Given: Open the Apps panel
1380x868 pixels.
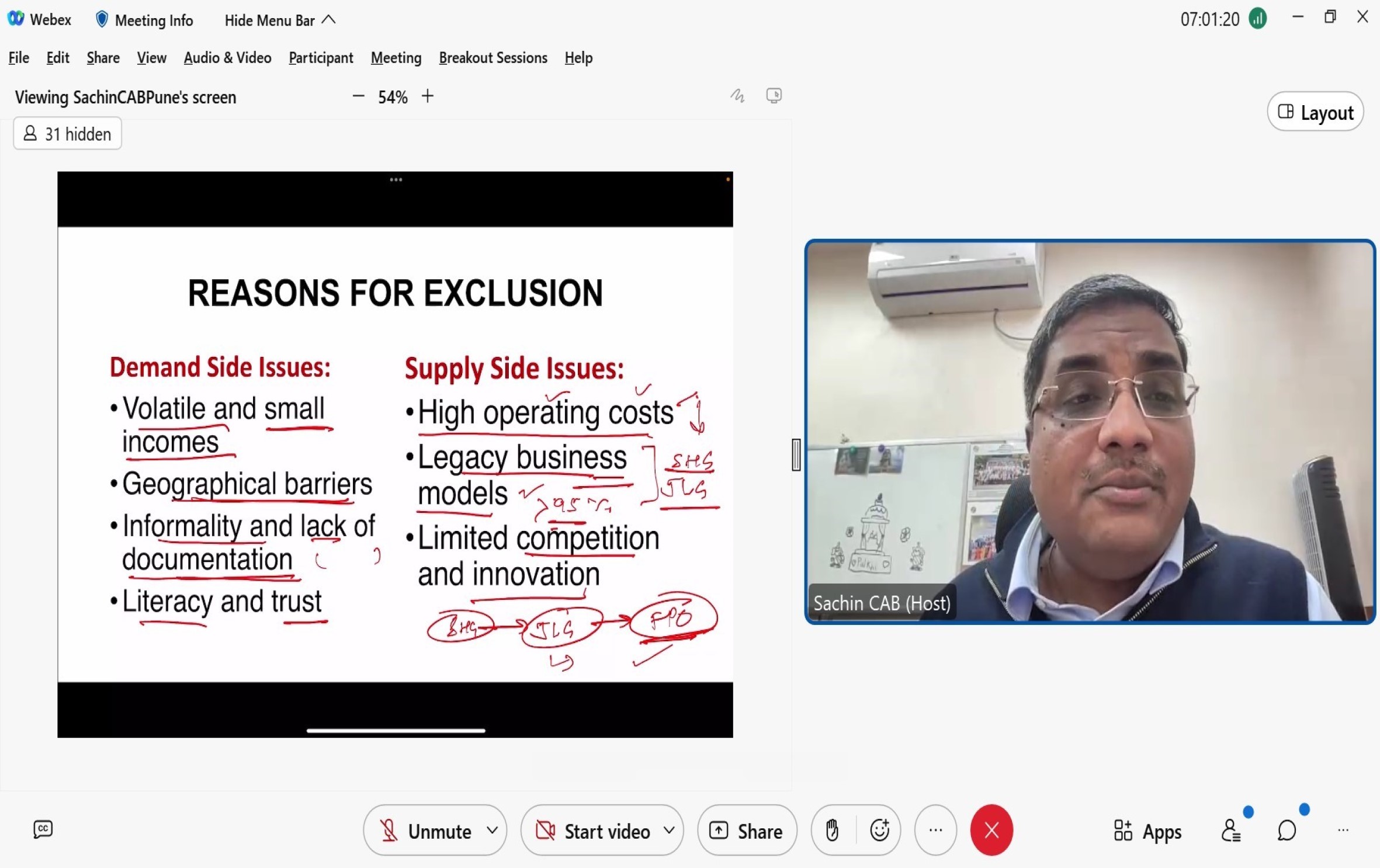Looking at the screenshot, I should coord(1147,831).
